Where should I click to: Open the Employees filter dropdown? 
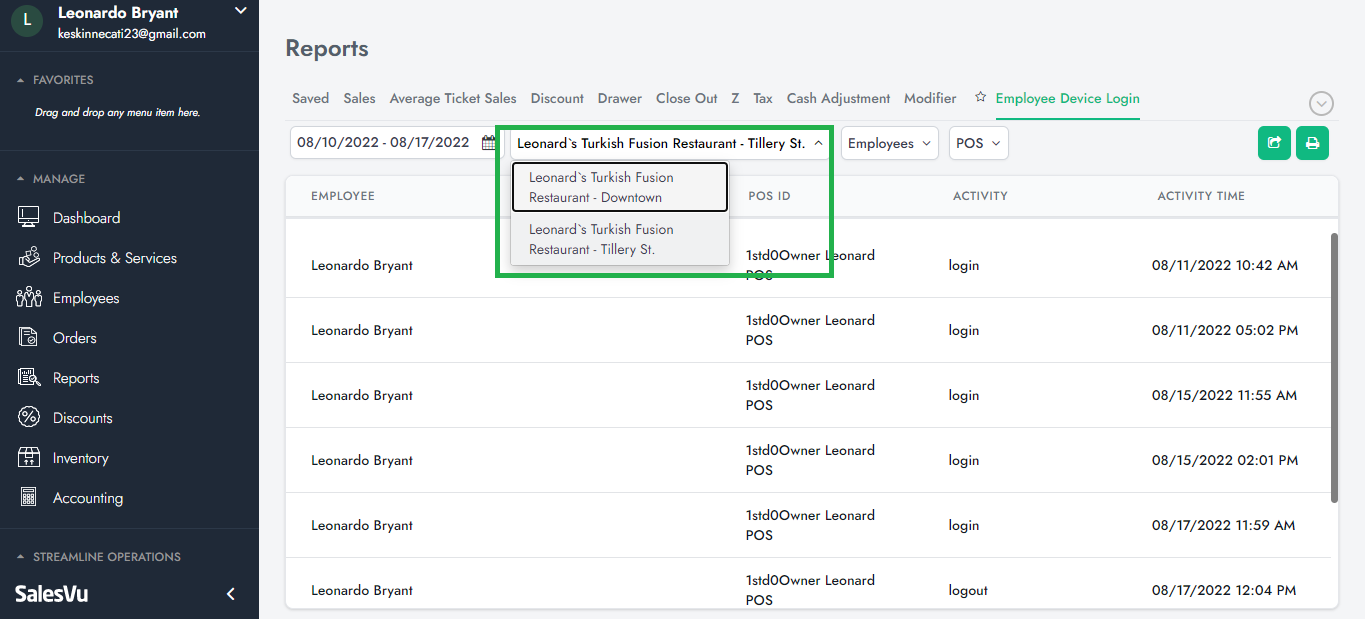tap(889, 143)
